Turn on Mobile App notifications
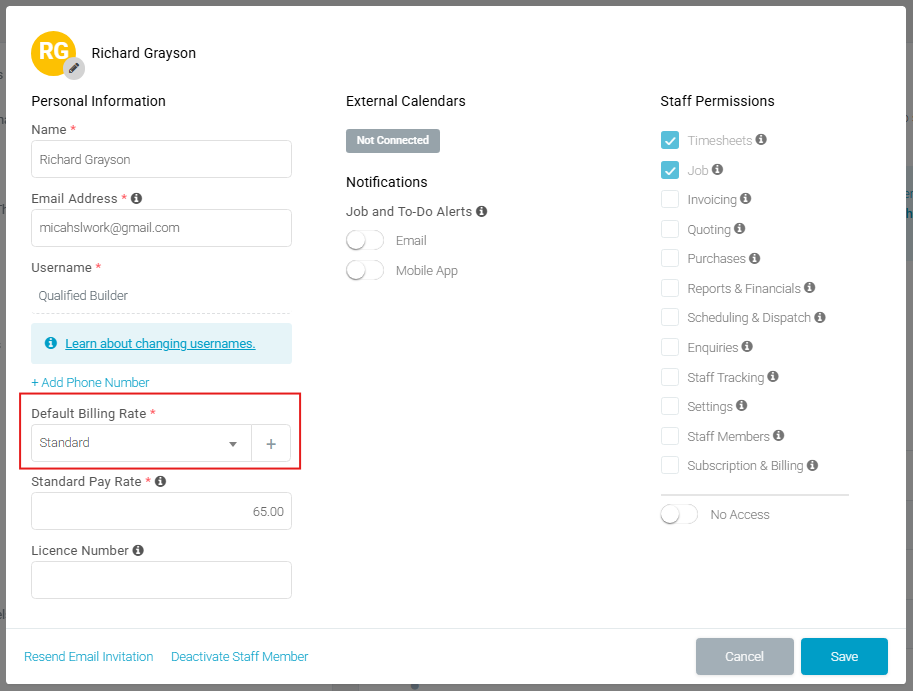This screenshot has width=913, height=691. [365, 271]
